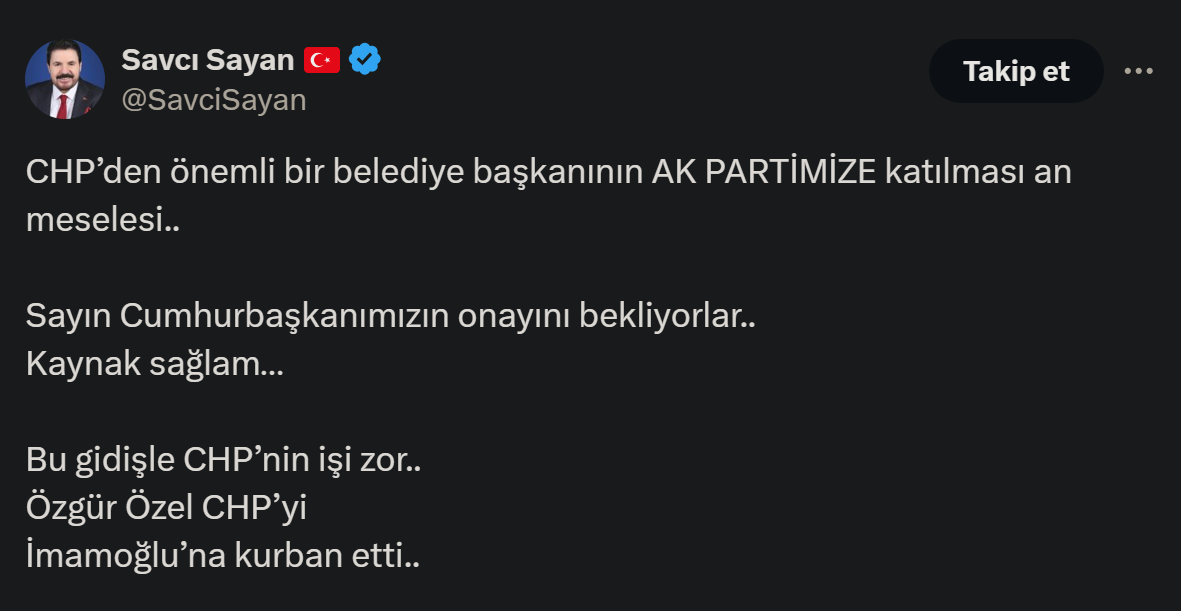Click the @SavciSayan handle
Screen dimensions: 1181x611
tap(214, 100)
